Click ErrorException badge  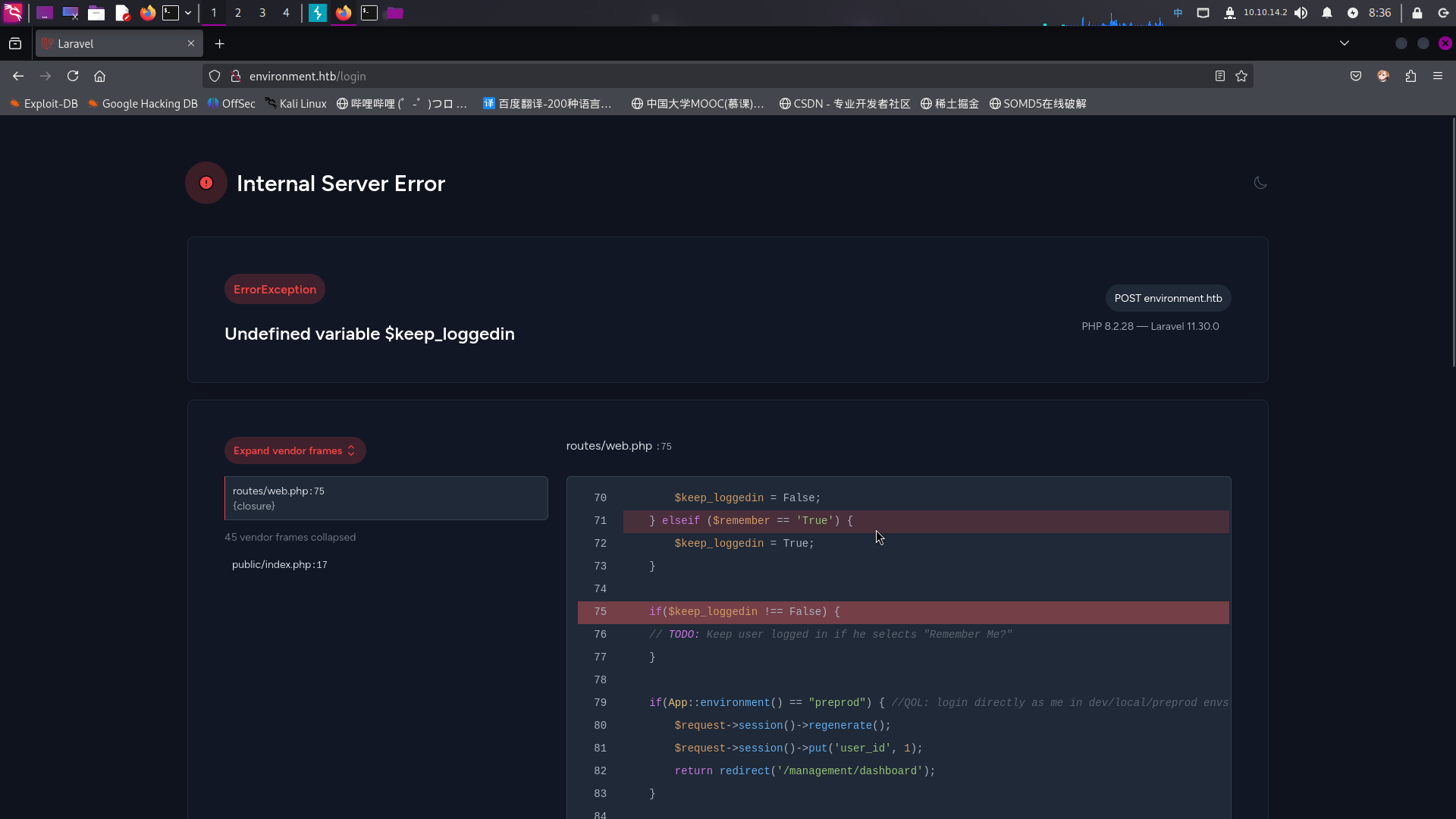pyautogui.click(x=275, y=289)
